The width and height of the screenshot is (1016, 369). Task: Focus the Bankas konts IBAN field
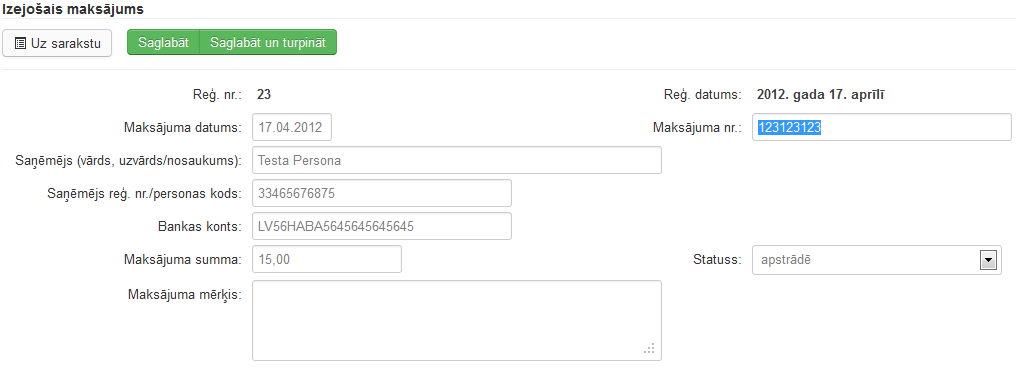coord(382,226)
